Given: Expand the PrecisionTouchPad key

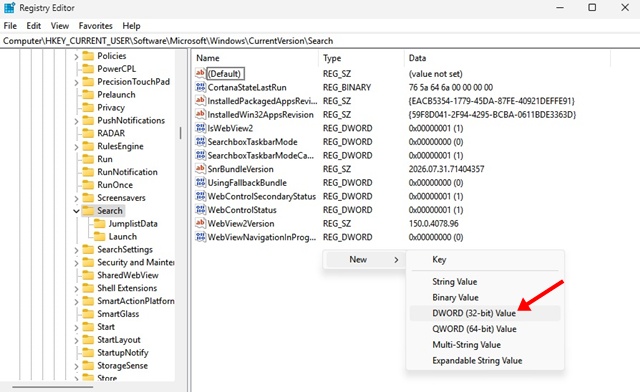Looking at the screenshot, I should coord(76,82).
